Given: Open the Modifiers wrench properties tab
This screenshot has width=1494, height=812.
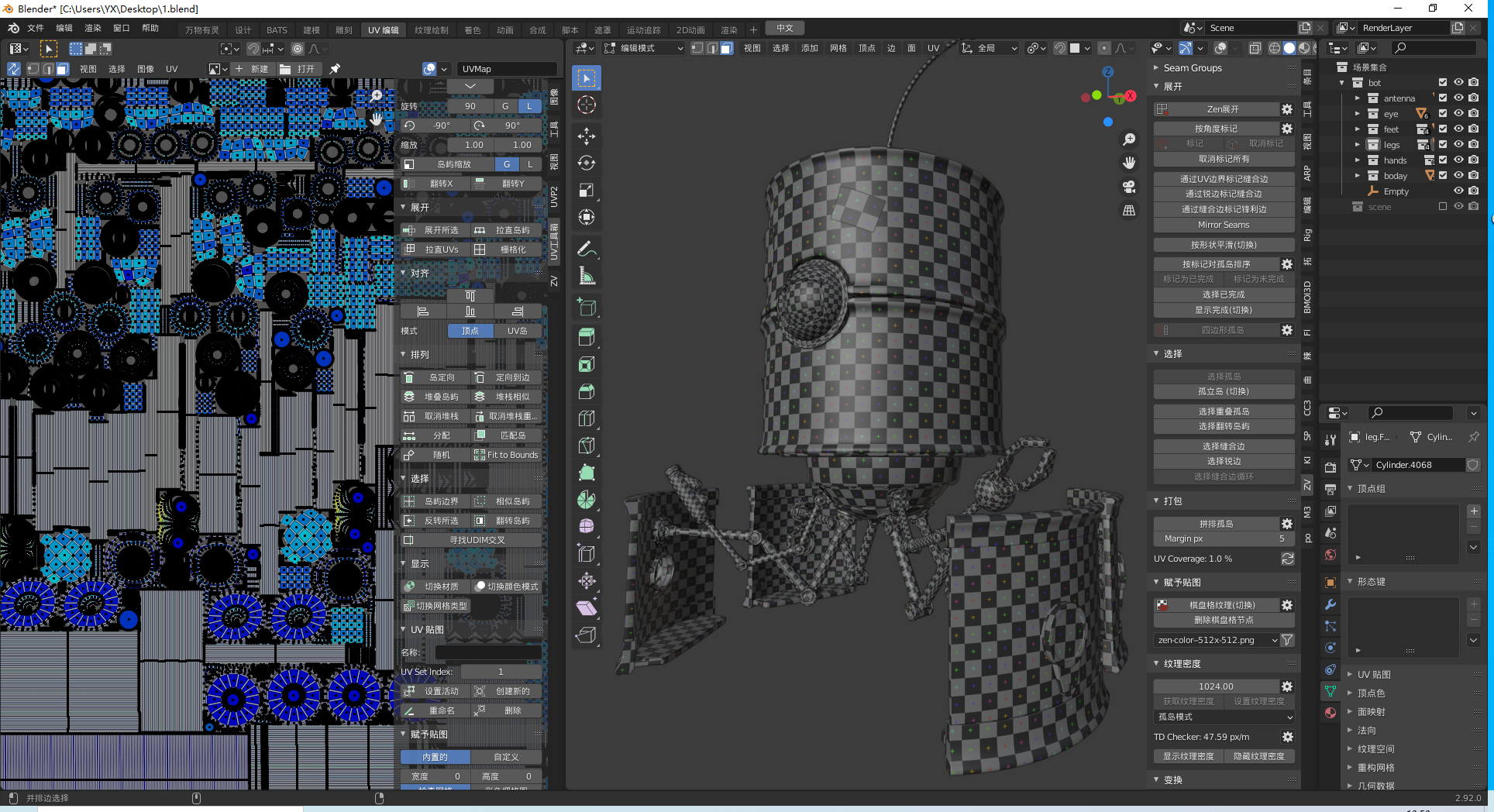Looking at the screenshot, I should [x=1330, y=604].
